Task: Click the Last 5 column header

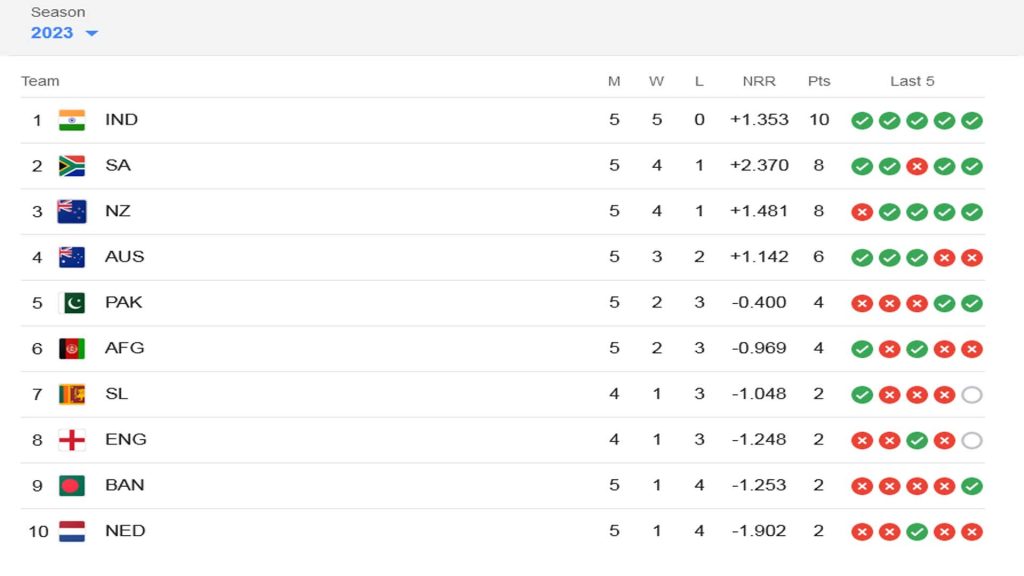Action: pos(912,81)
